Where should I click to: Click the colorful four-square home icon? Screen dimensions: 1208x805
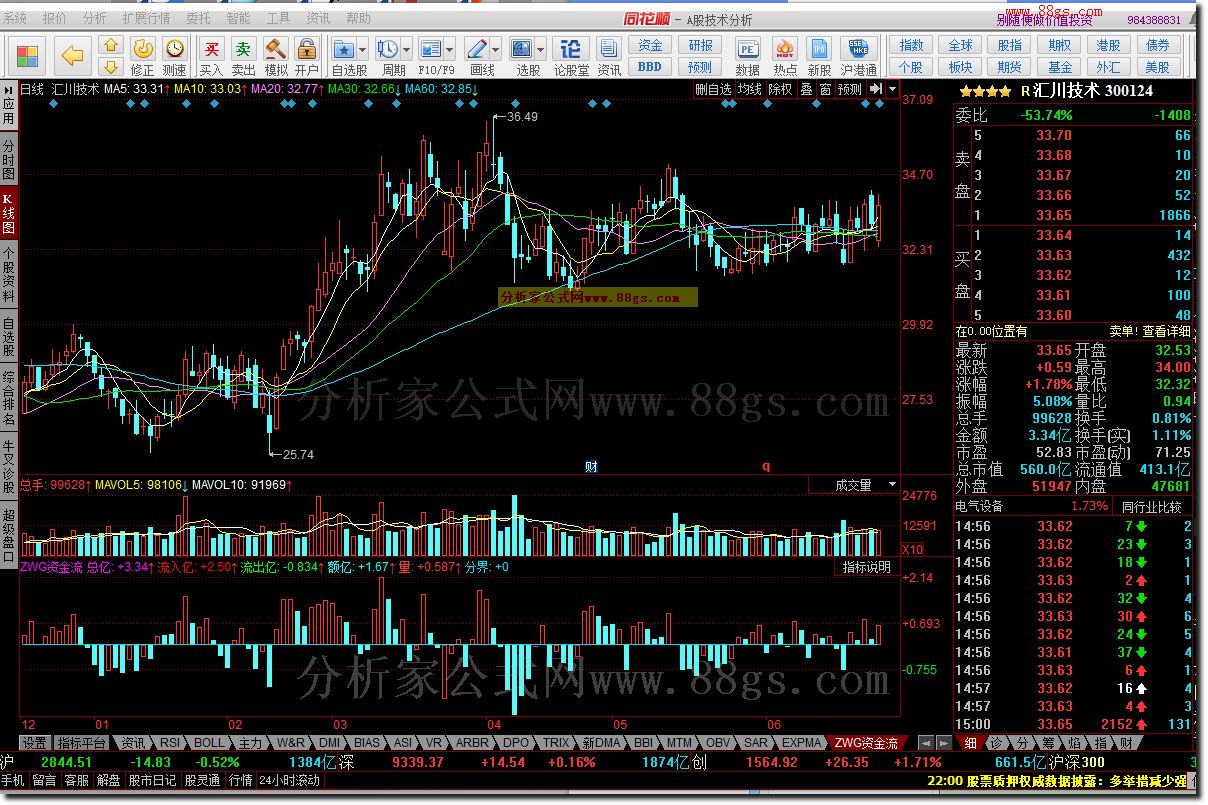point(28,56)
